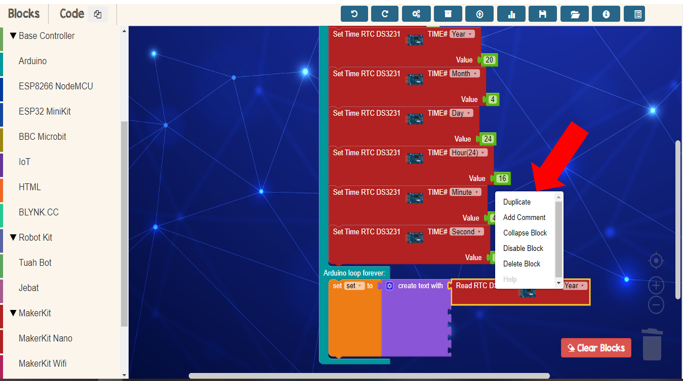Select Duplicate in the context menu
Screen dimensions: 683x381
click(517, 202)
